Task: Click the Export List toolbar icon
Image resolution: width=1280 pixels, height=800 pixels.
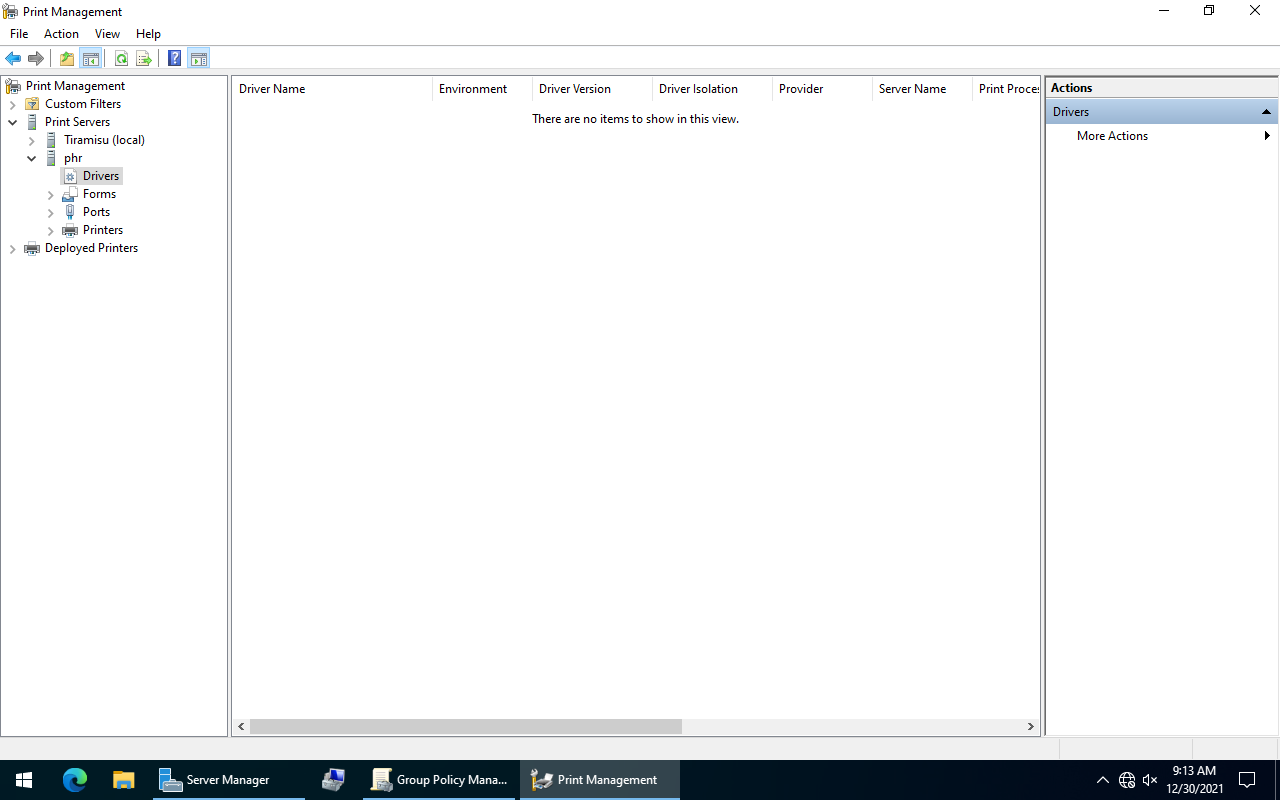Action: pos(144,58)
